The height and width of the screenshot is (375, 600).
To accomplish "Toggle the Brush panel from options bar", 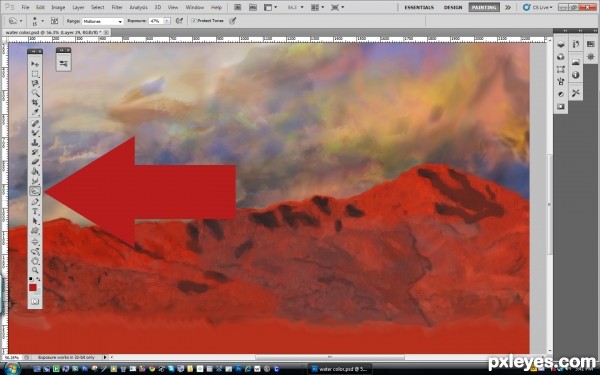I will coord(54,21).
